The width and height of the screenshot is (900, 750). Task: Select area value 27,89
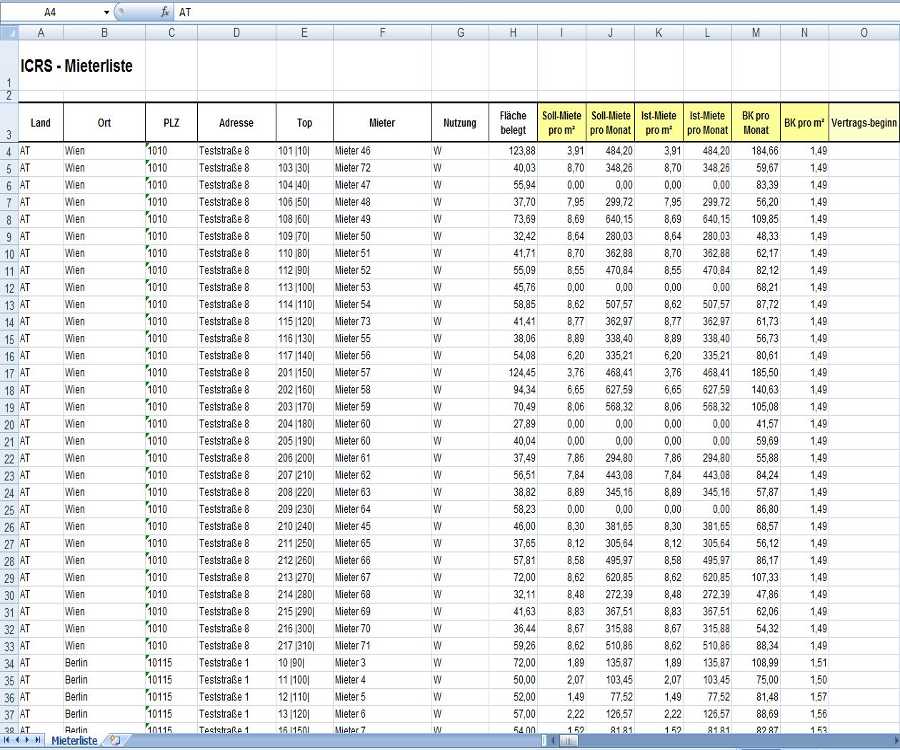click(x=513, y=424)
